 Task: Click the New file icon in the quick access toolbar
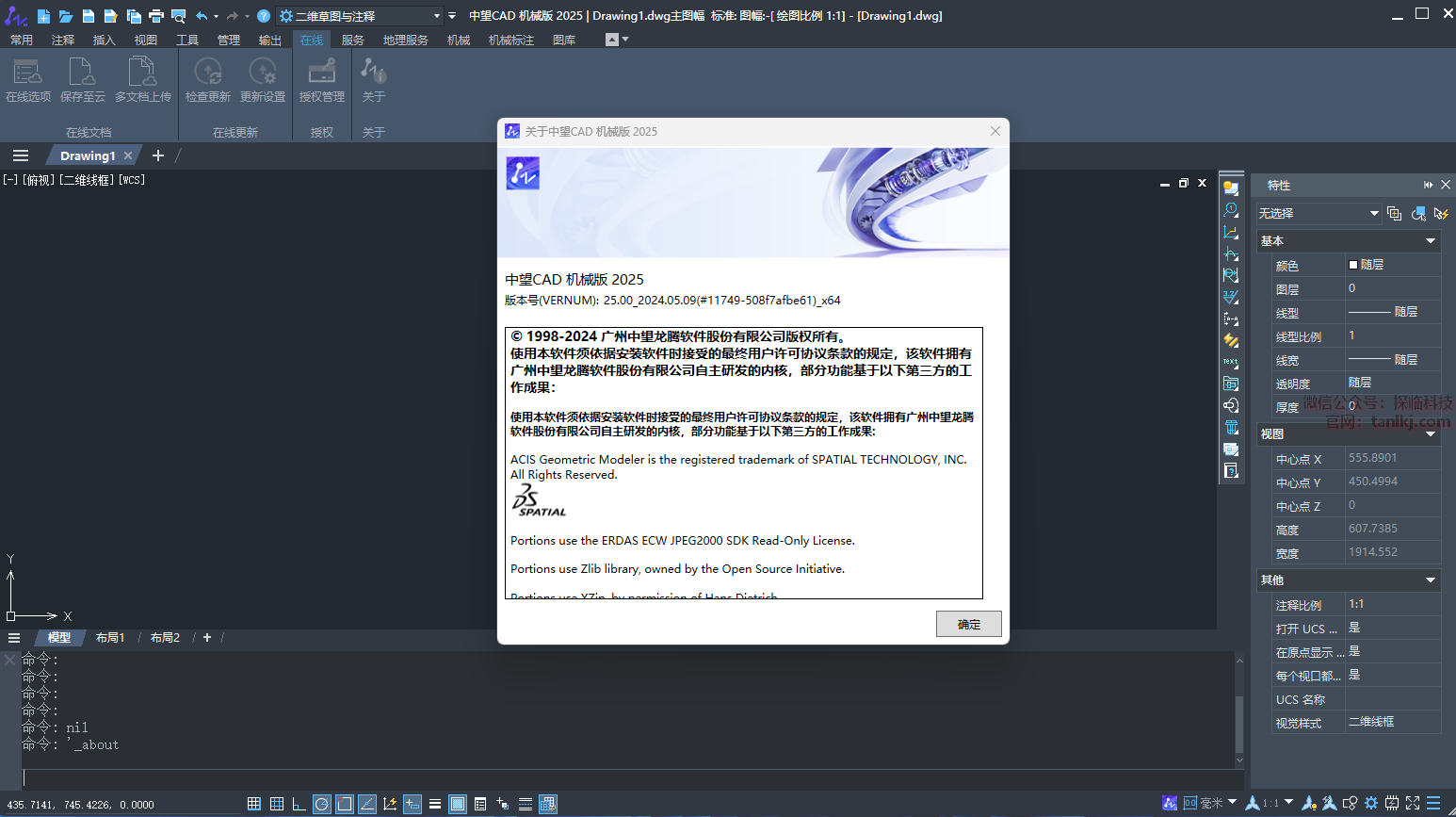point(43,16)
